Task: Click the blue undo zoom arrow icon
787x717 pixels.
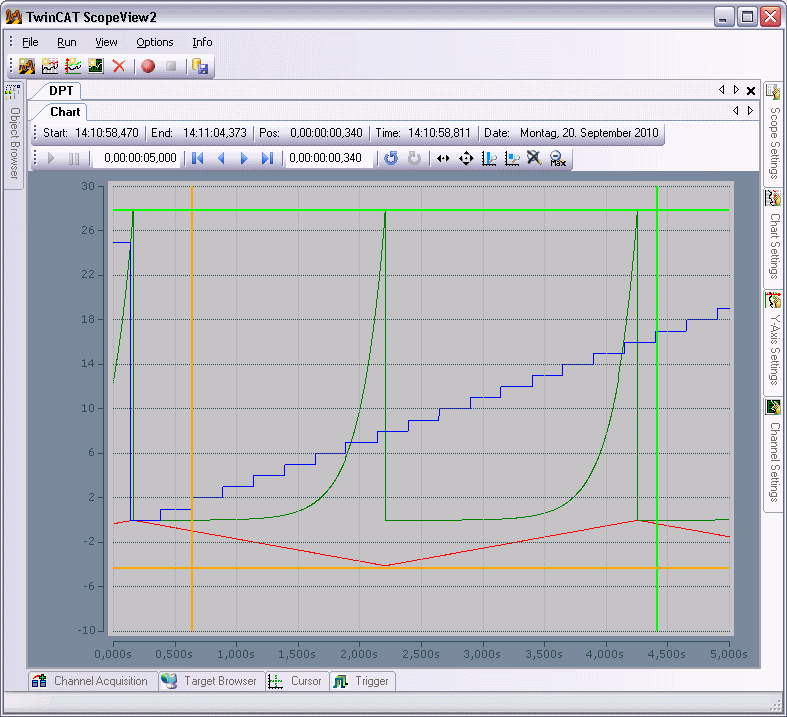Action: (x=391, y=159)
